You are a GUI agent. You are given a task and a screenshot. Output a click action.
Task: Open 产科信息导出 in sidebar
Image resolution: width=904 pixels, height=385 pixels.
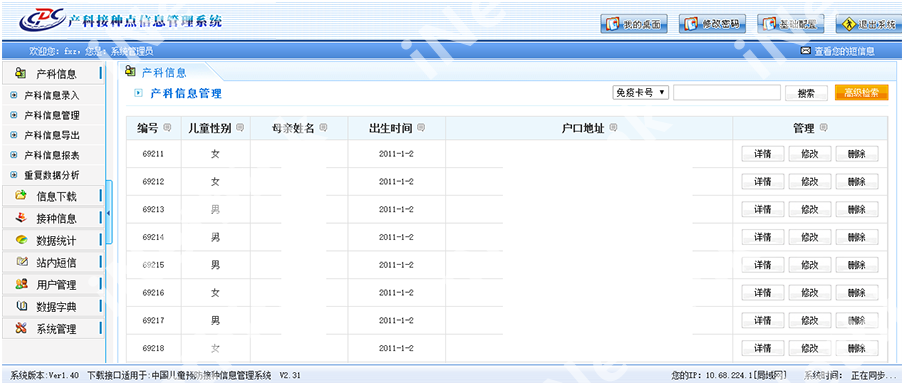pos(51,136)
